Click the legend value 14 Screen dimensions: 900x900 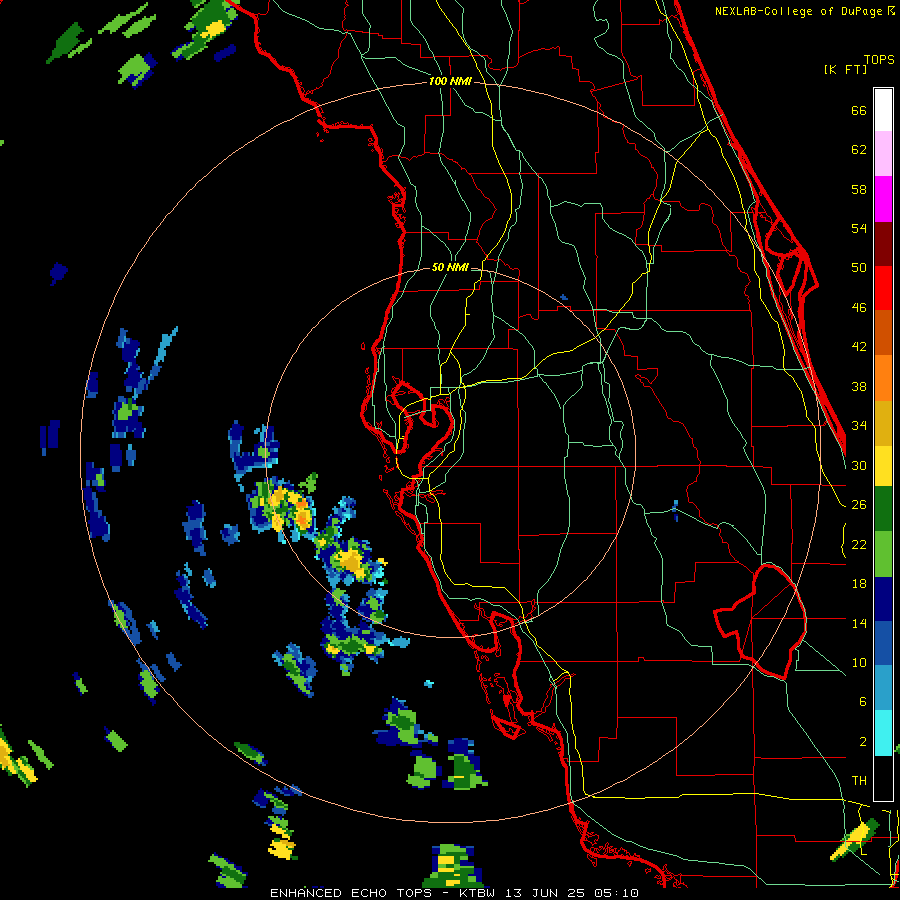click(859, 623)
